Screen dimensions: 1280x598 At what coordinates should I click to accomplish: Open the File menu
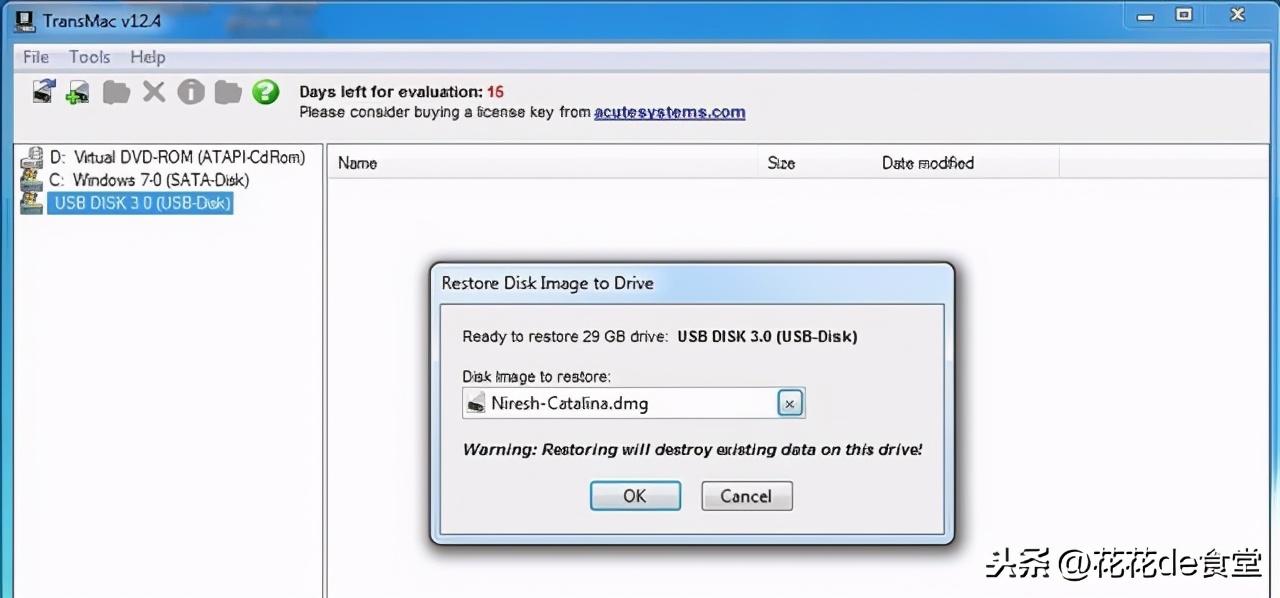click(36, 57)
